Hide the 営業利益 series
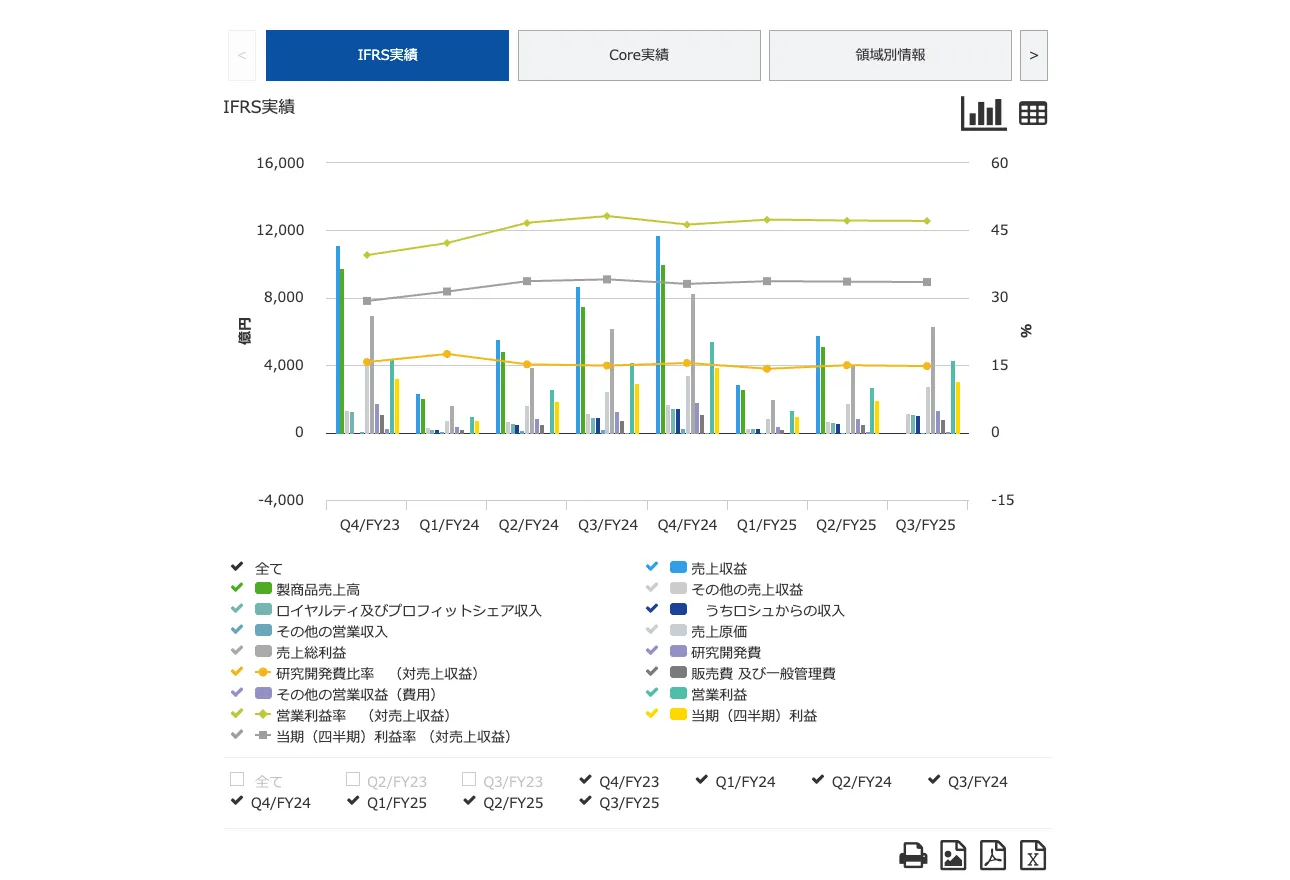 [718, 694]
